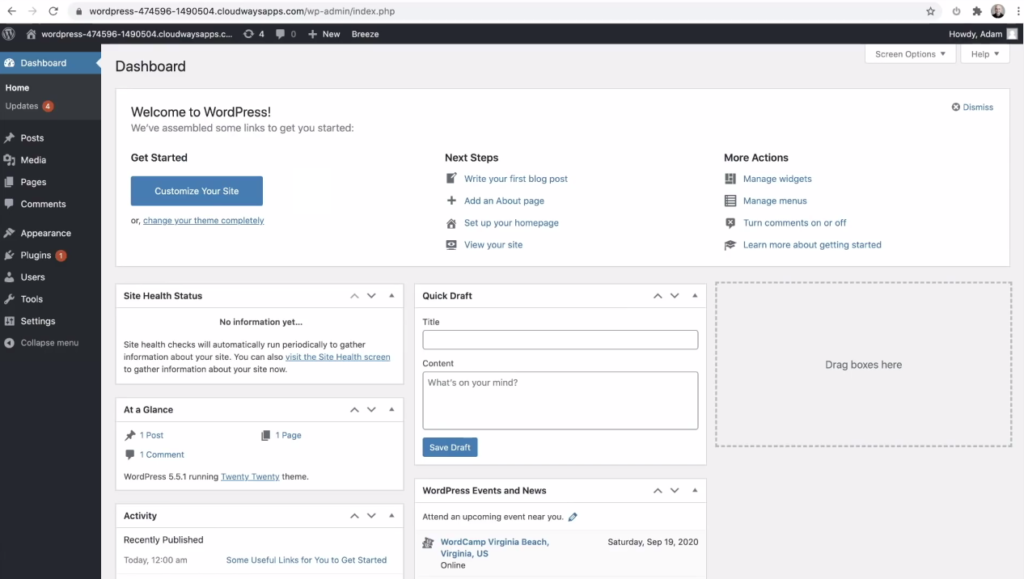Open Write your first blog post link

516,179
